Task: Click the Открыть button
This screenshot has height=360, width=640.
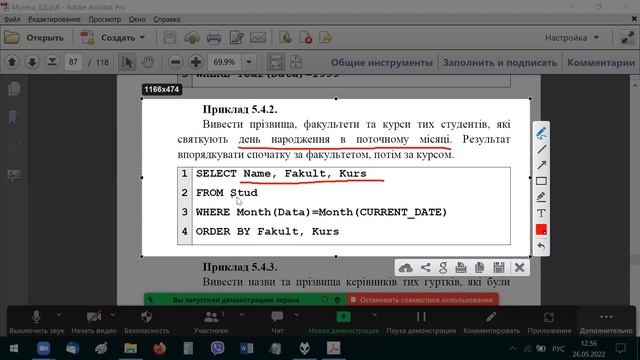Action: tap(34, 38)
